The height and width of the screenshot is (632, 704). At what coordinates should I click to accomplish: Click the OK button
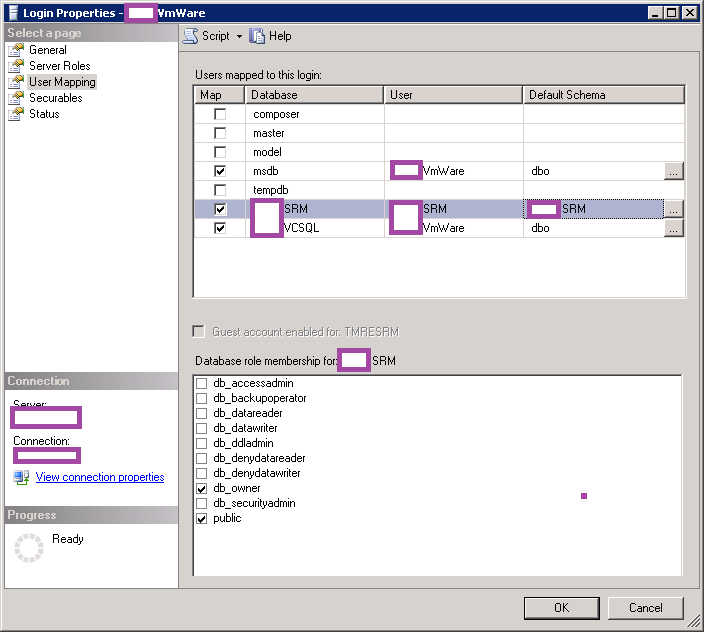click(561, 608)
